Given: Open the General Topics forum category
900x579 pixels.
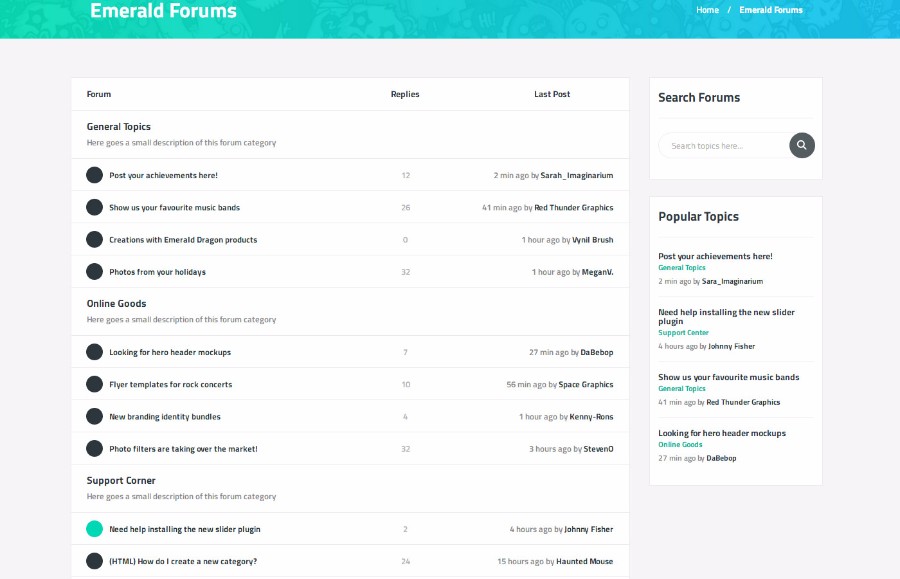Looking at the screenshot, I should [x=119, y=127].
